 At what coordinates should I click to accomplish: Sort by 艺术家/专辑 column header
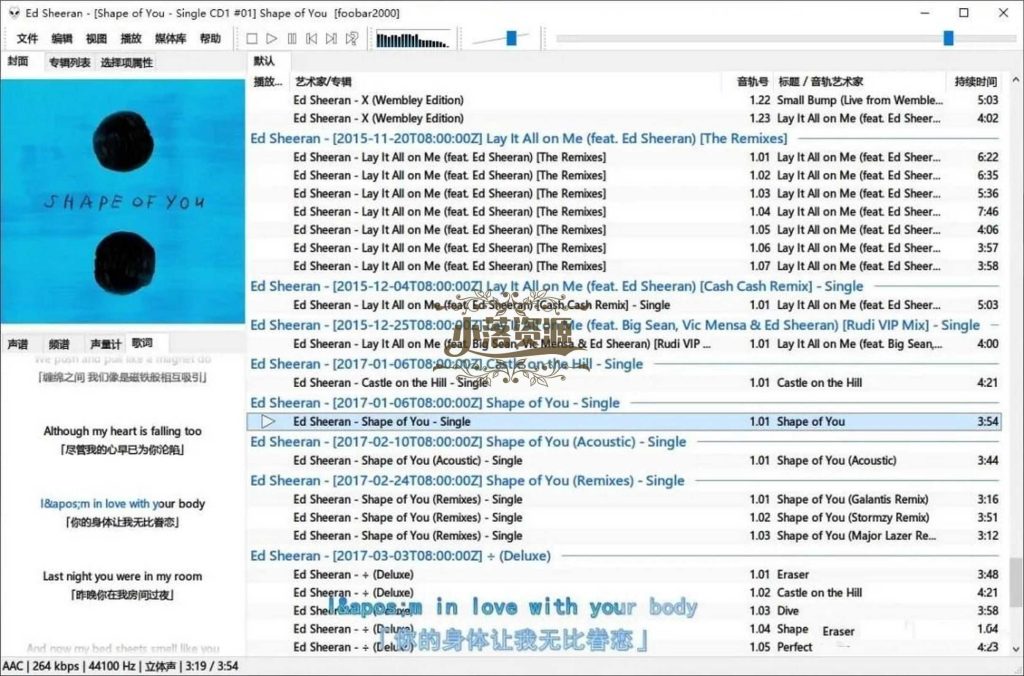point(505,82)
